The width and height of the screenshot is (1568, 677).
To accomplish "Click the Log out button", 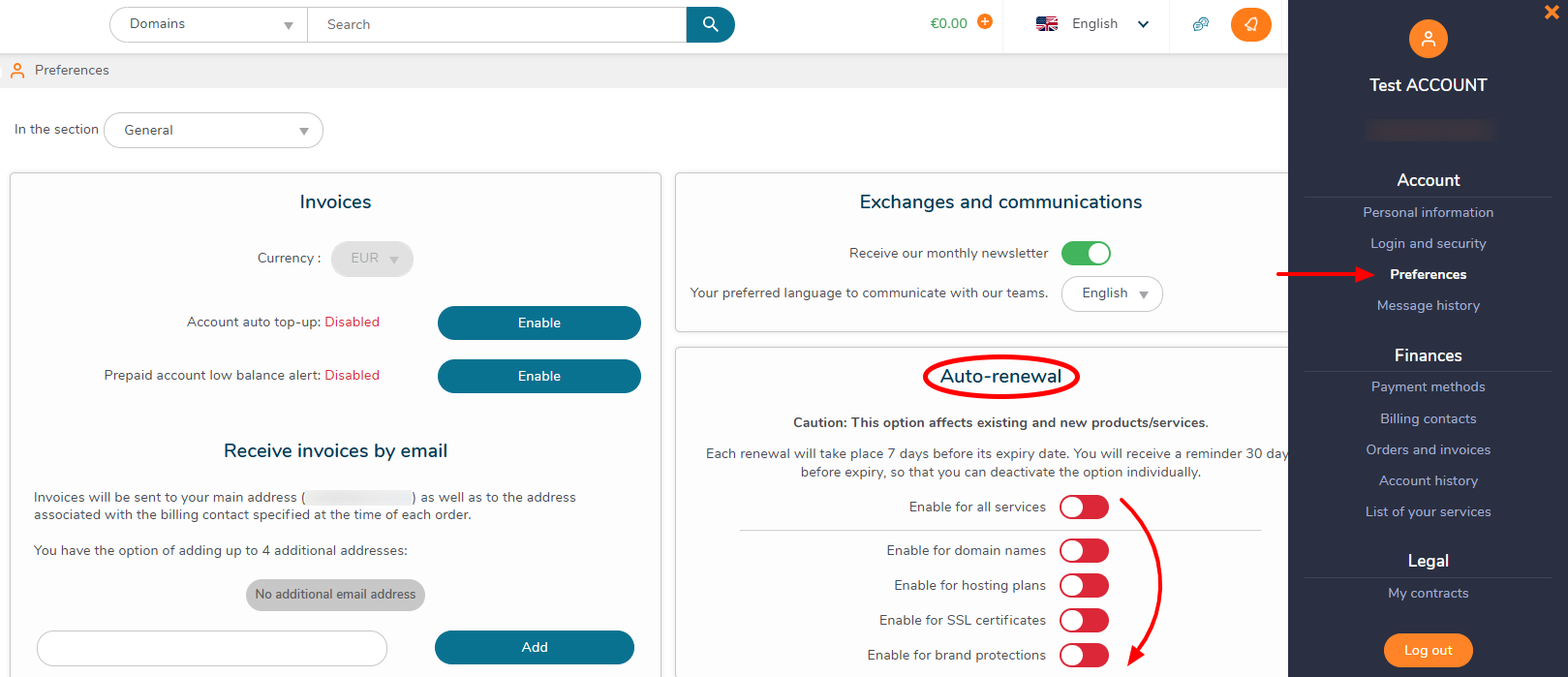I will click(1428, 650).
